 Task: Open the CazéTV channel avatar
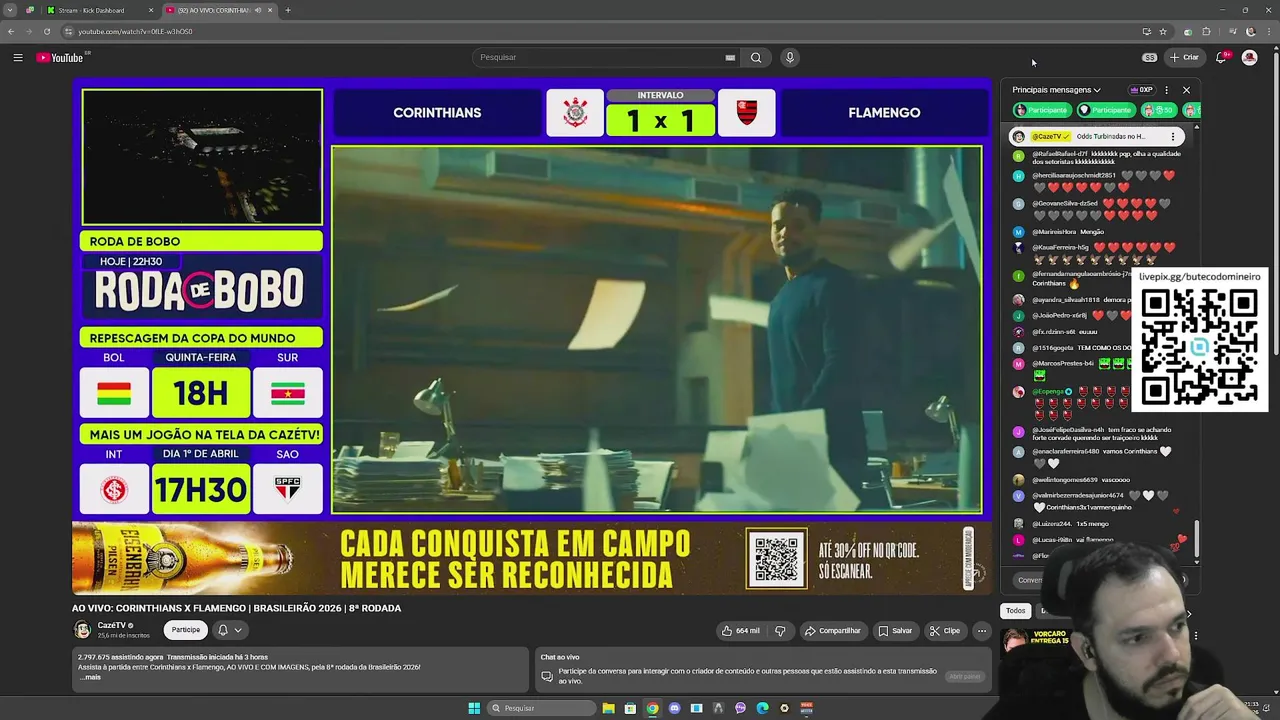82,629
